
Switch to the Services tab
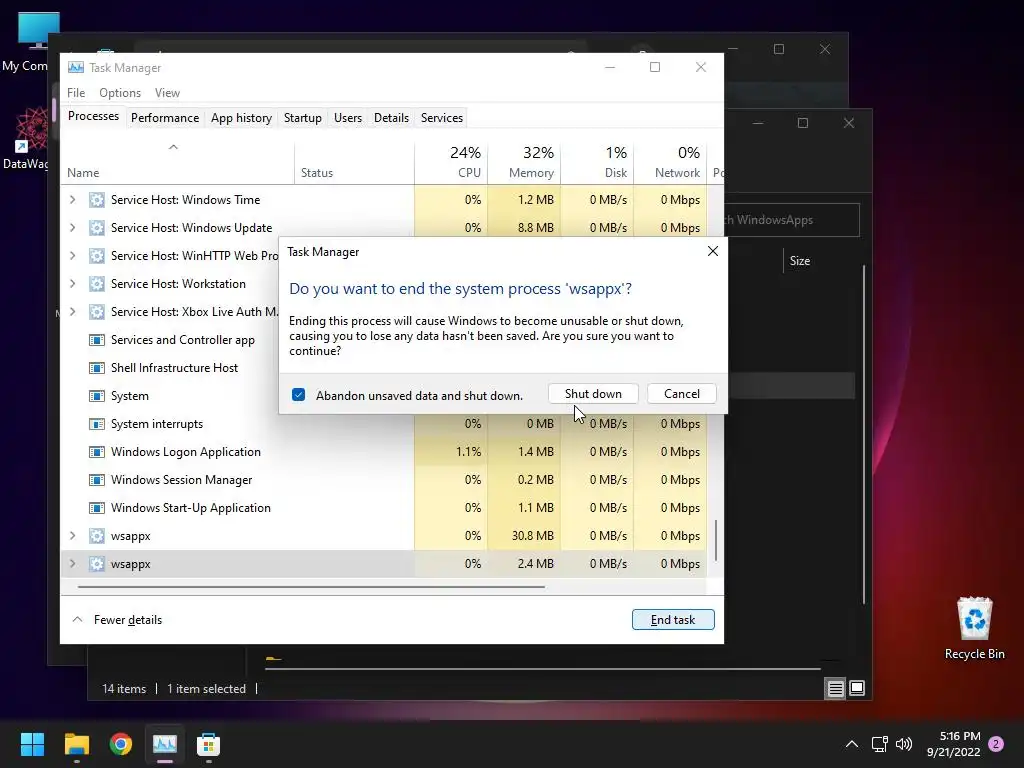441,118
